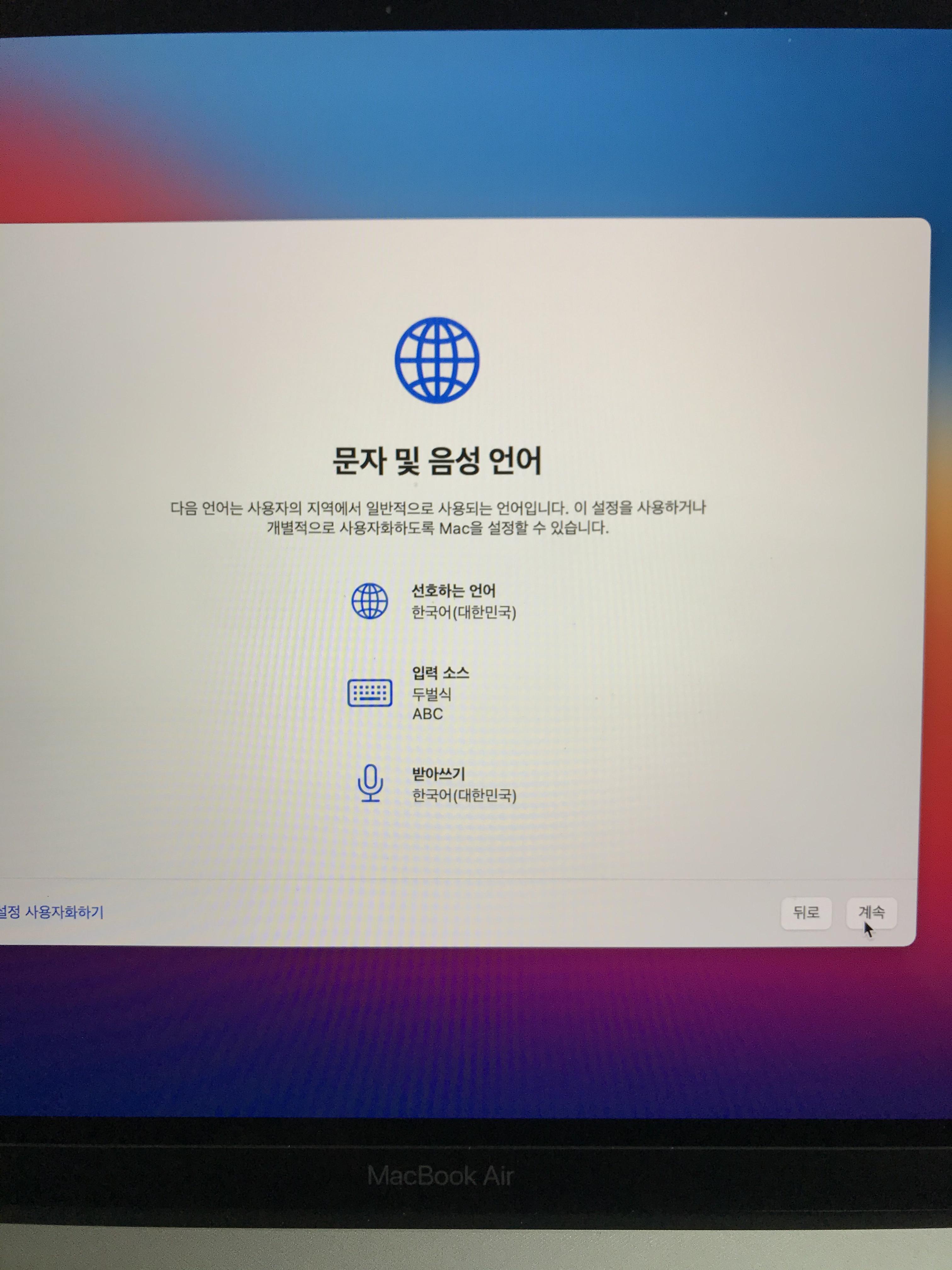Screen dimensions: 952x1270
Task: Click the microphone icon beside 받아쓰기
Action: point(370,782)
